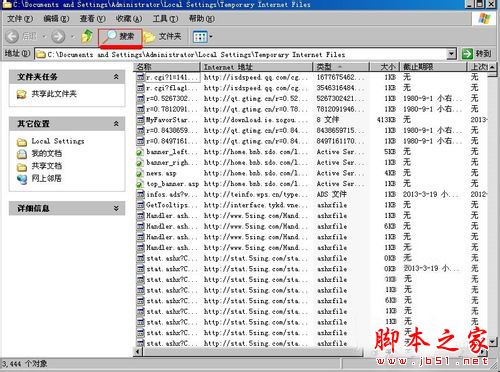
Task: Click the 网上邻居 network icon
Action: pos(22,179)
